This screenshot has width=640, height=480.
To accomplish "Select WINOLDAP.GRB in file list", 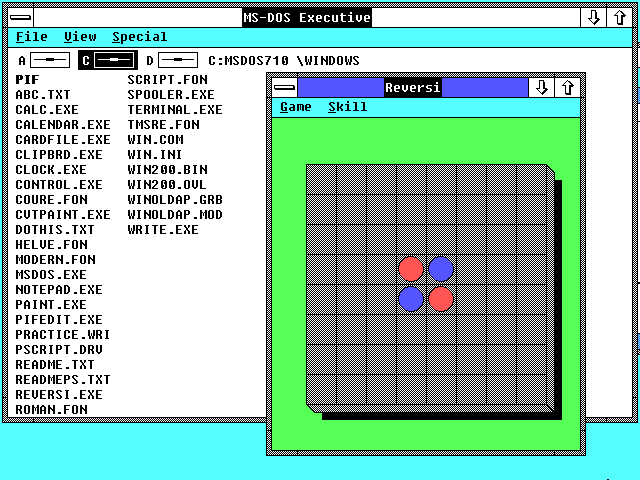I will 175,200.
